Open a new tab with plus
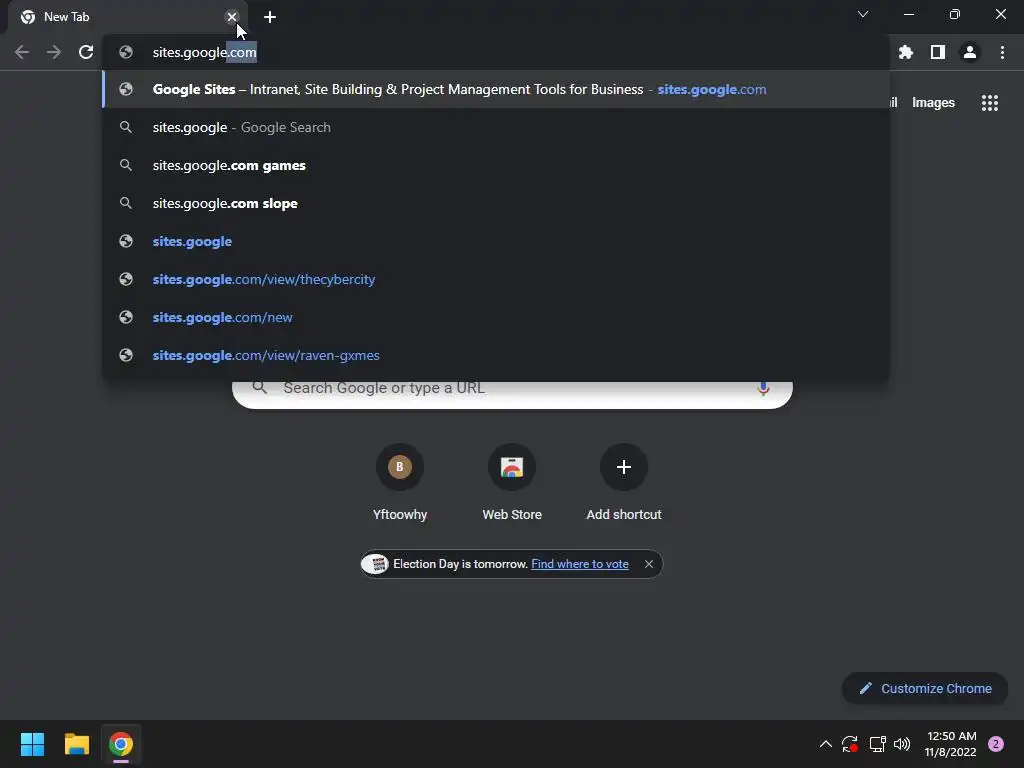The image size is (1024, 768). (270, 17)
